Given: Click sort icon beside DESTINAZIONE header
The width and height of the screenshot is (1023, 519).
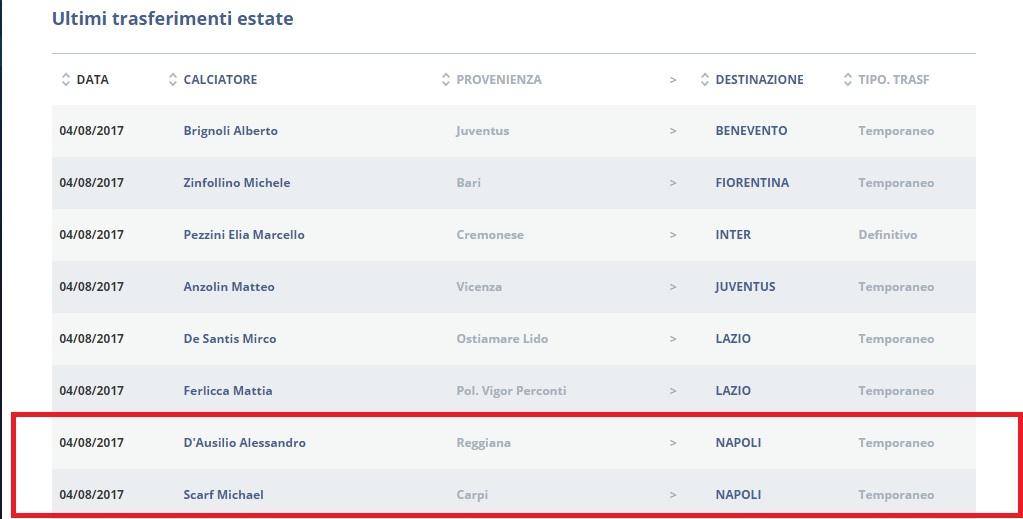Looking at the screenshot, I should (705, 80).
